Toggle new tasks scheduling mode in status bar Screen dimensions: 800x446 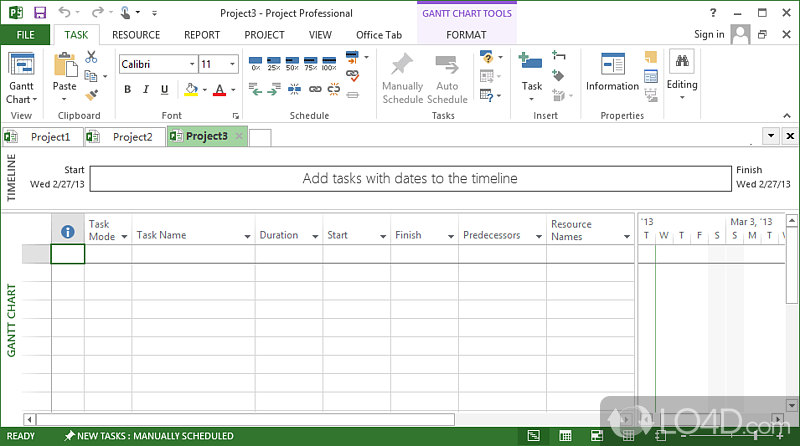148,436
